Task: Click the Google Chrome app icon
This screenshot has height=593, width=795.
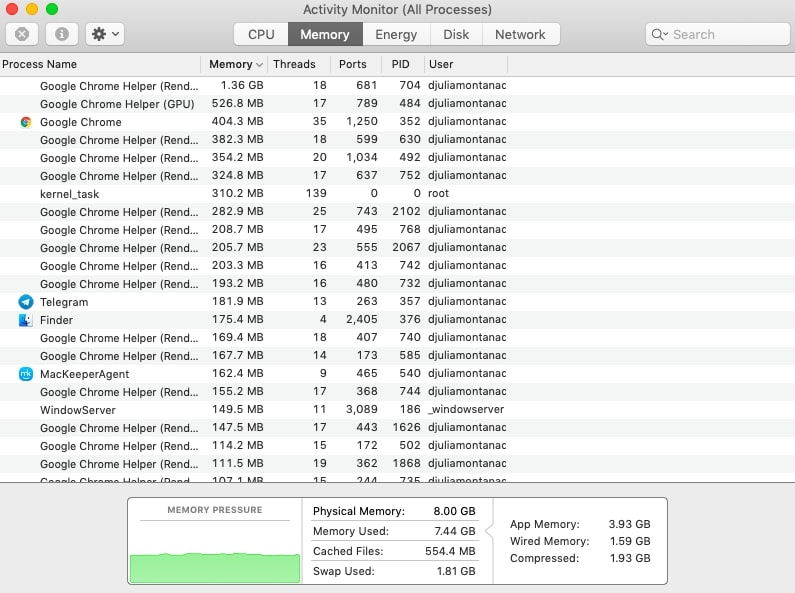Action: 26,122
